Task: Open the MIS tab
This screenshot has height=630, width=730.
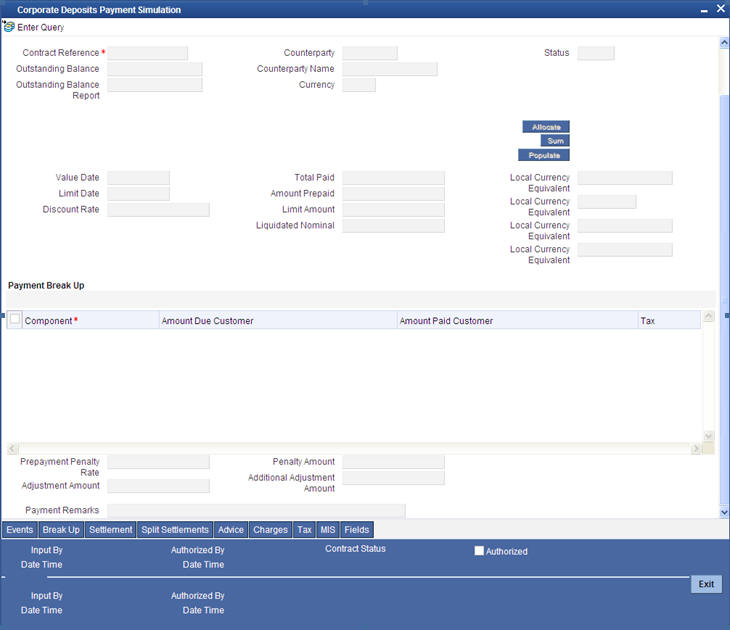Action: [328, 530]
